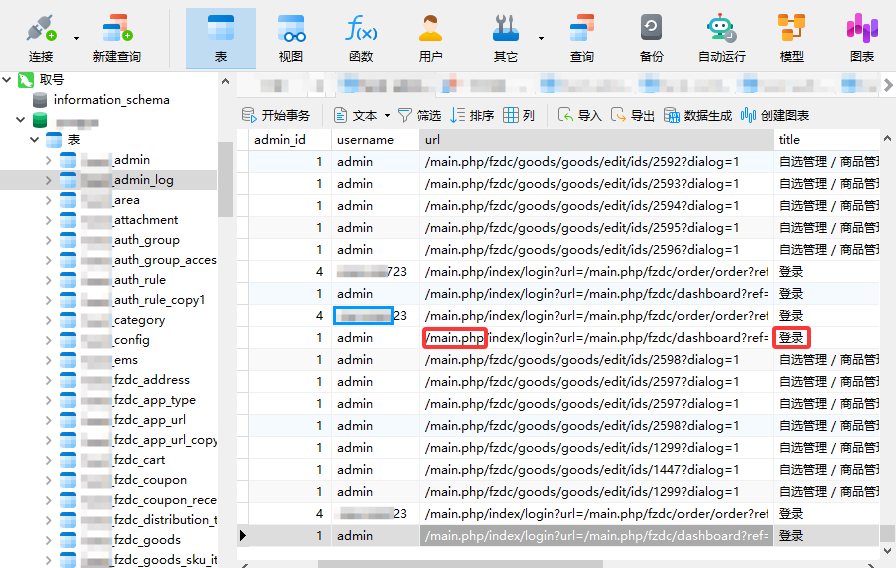The width and height of the screenshot is (896, 568).
Task: Open the 函数 (Function) f(x) icon
Action: coord(361,29)
